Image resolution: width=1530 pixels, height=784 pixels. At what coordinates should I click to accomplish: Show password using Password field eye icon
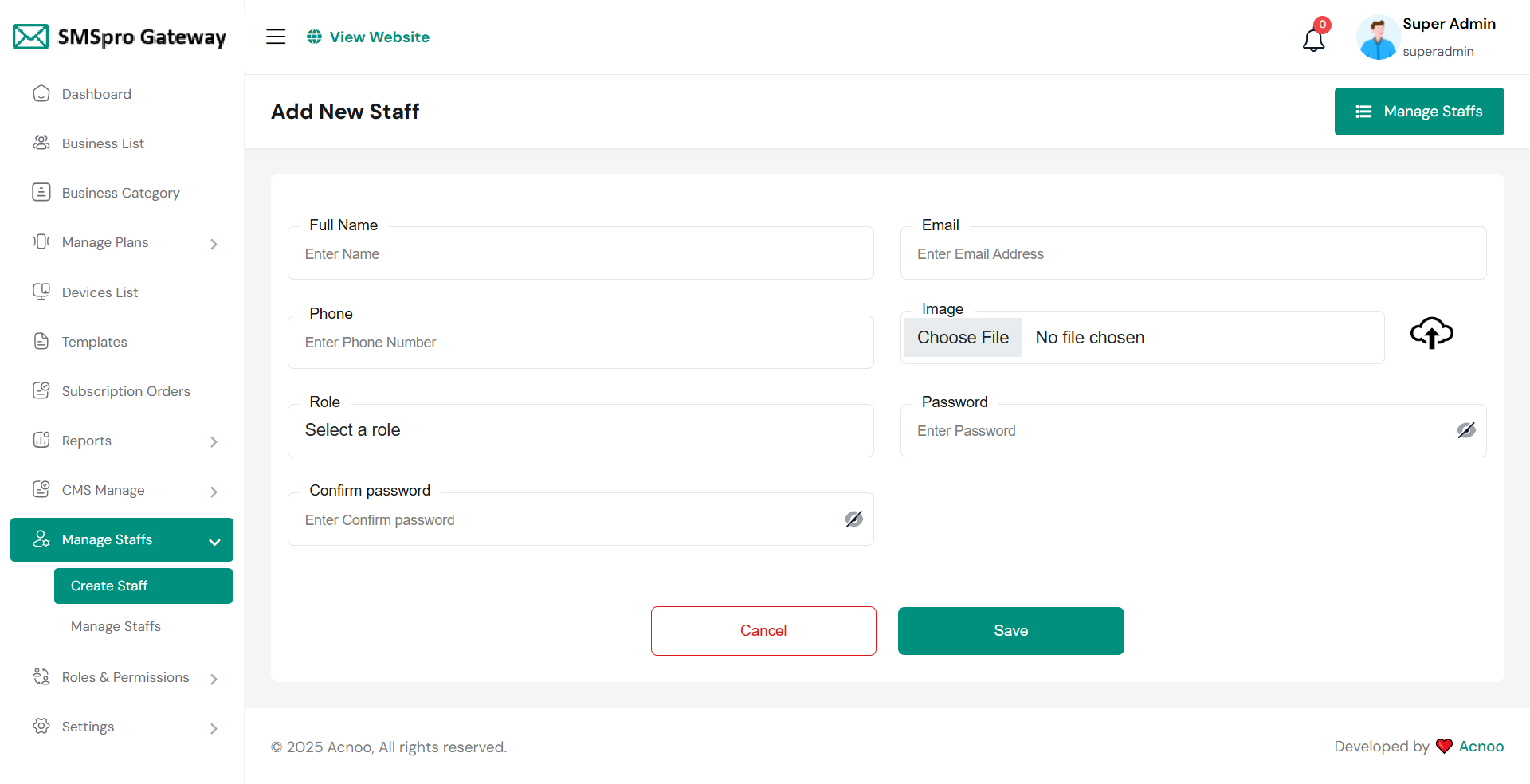point(1466,430)
